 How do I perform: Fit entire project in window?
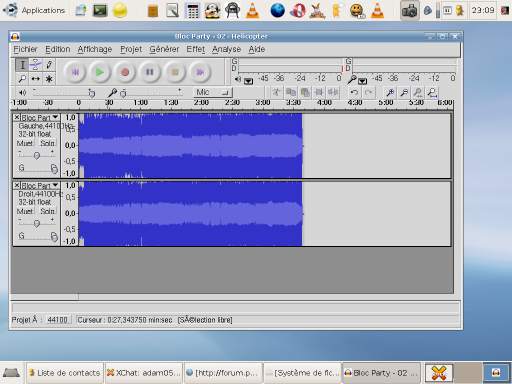coord(432,92)
